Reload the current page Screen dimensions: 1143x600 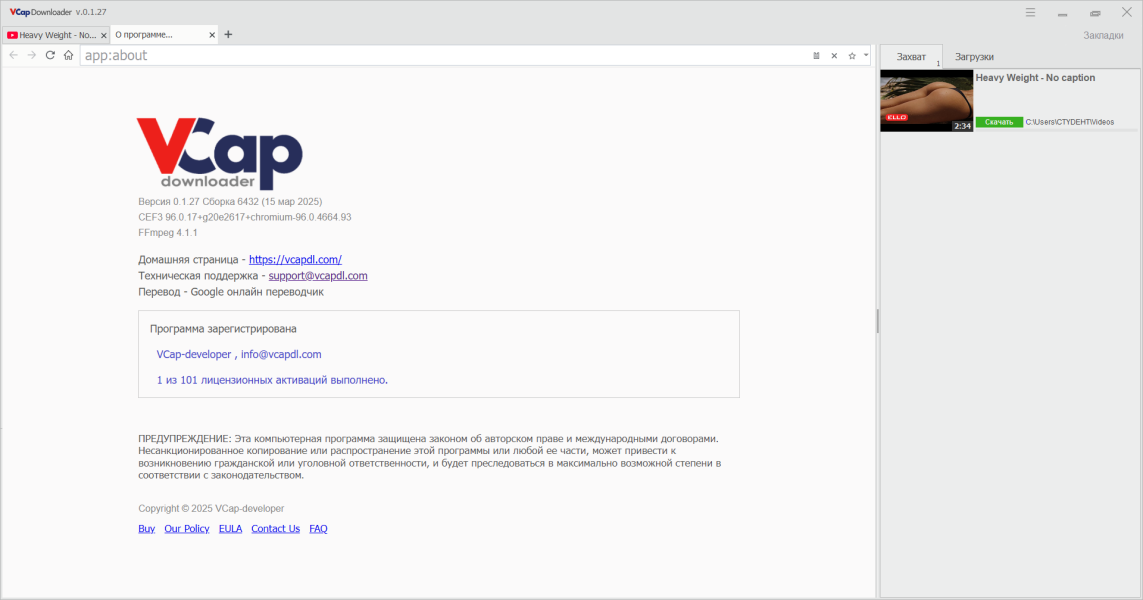(x=50, y=55)
